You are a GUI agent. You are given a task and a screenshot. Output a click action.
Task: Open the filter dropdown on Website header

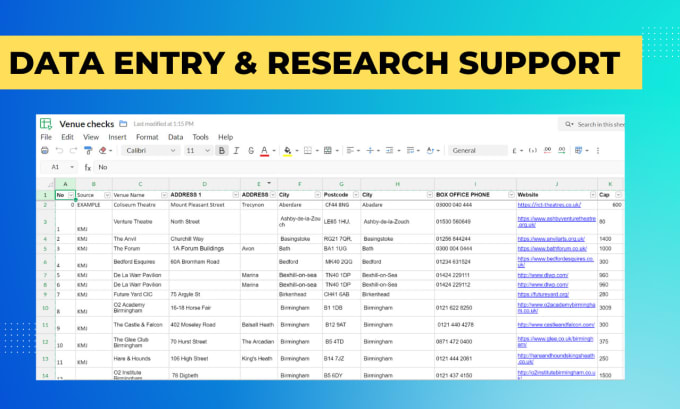point(592,195)
